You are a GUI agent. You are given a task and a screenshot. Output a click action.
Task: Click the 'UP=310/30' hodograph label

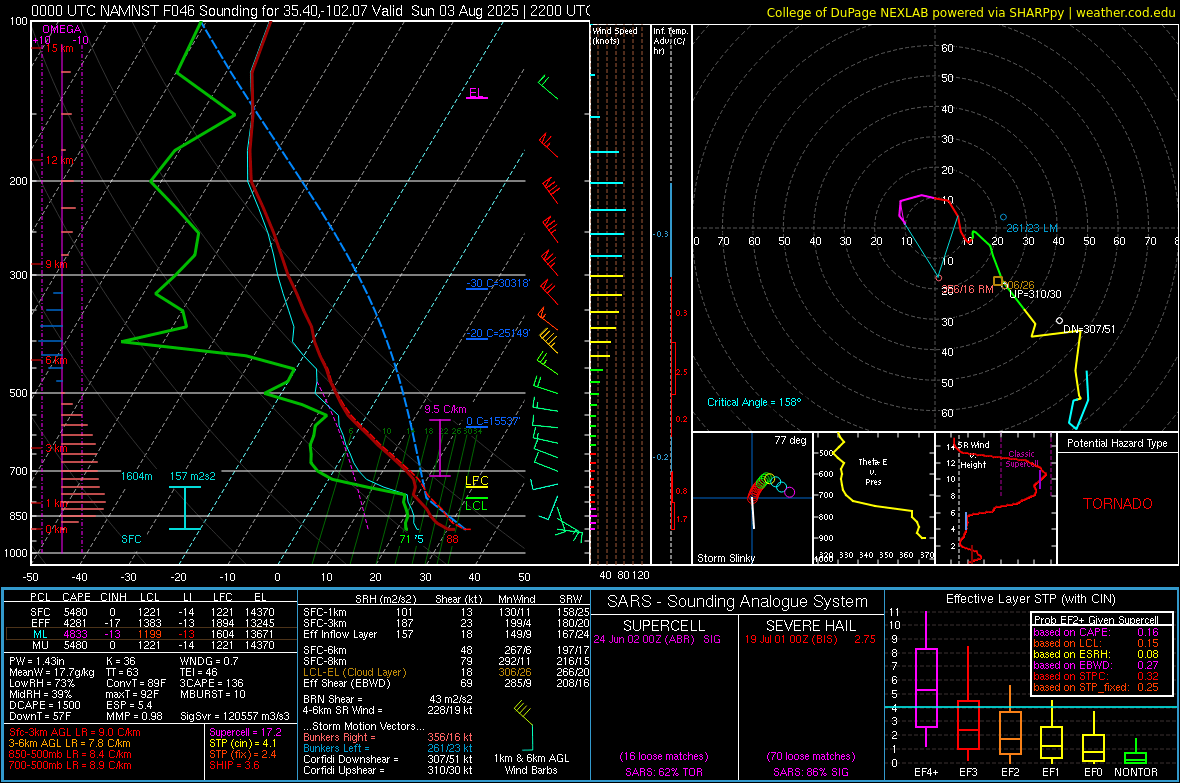pos(1036,294)
